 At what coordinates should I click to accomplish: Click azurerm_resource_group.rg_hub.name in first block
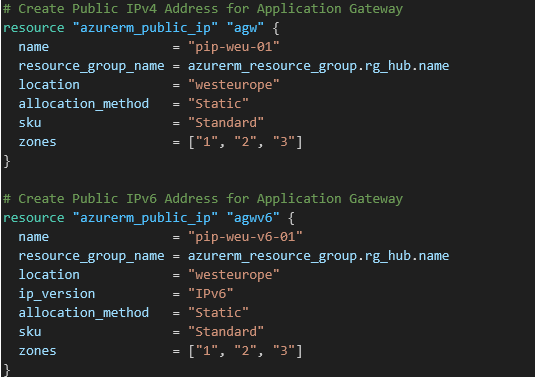(x=318, y=66)
